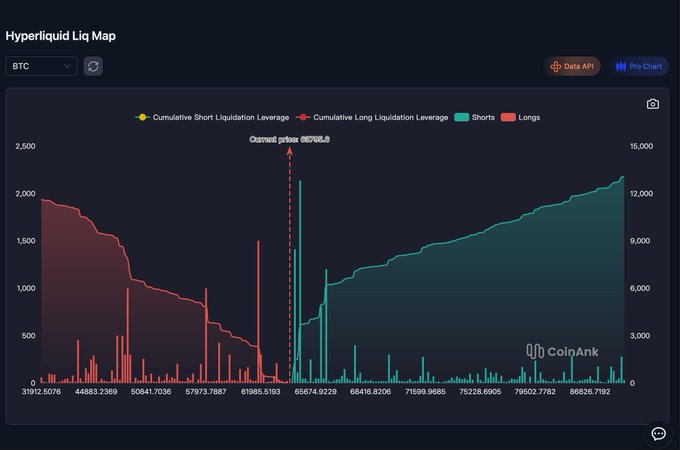
Task: Toggle the Shorts legend series
Action: [x=474, y=117]
